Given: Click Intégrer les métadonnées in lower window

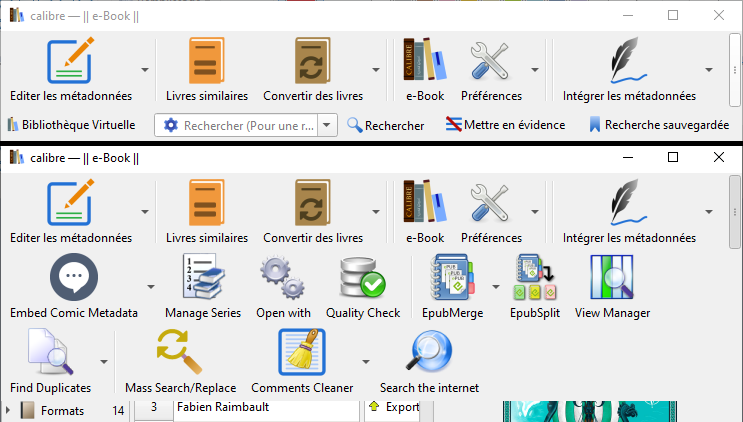Looking at the screenshot, I should (629, 212).
